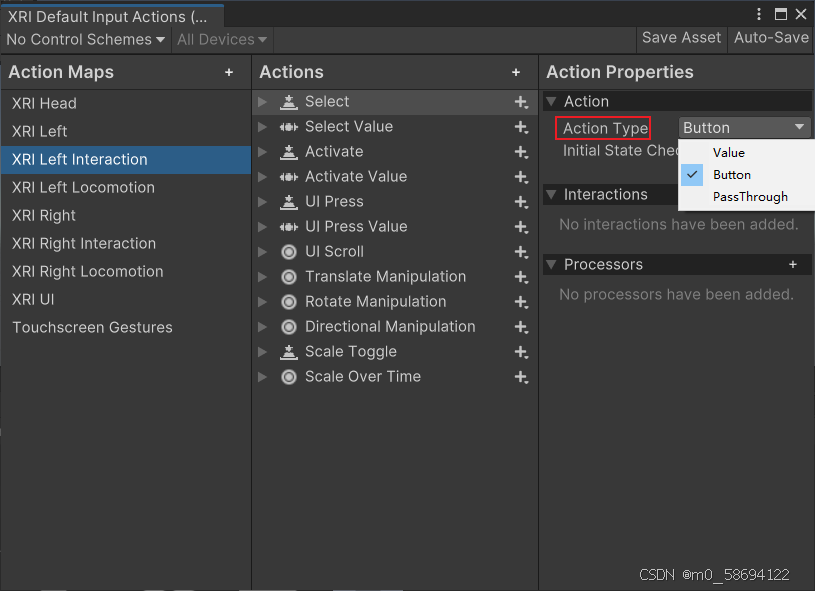The image size is (815, 591).
Task: Add a binding to UI Scroll action
Action: click(521, 251)
